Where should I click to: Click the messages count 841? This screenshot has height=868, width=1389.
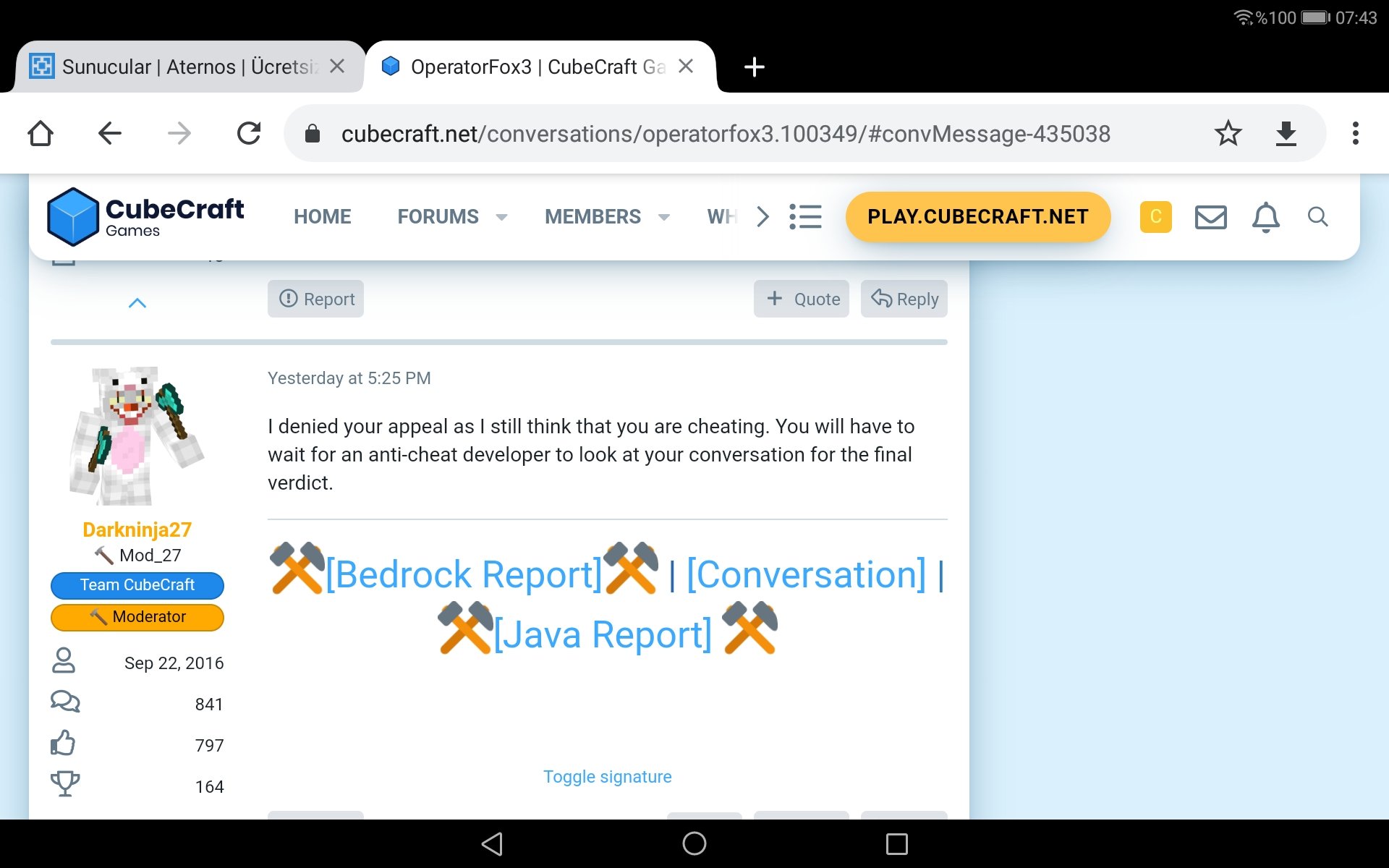(209, 705)
